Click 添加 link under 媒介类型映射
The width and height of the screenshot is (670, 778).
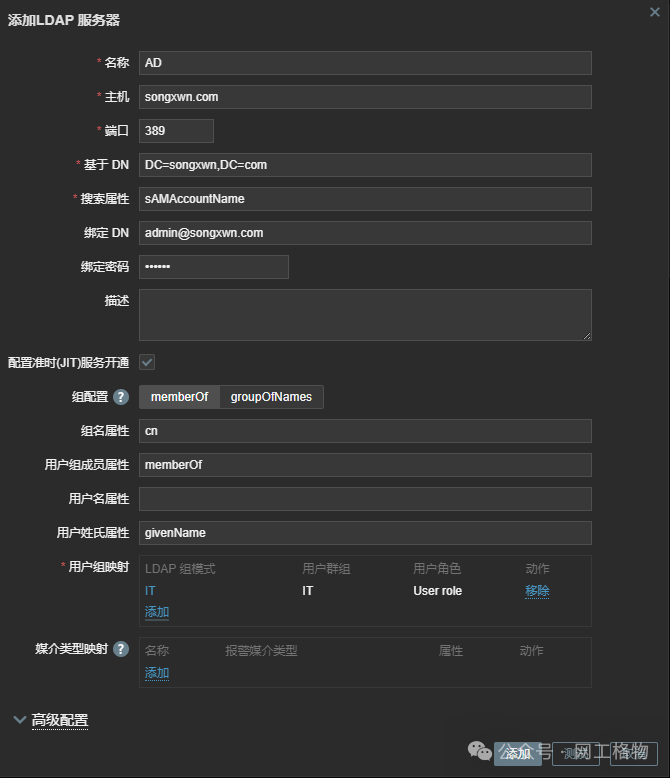[x=157, y=673]
